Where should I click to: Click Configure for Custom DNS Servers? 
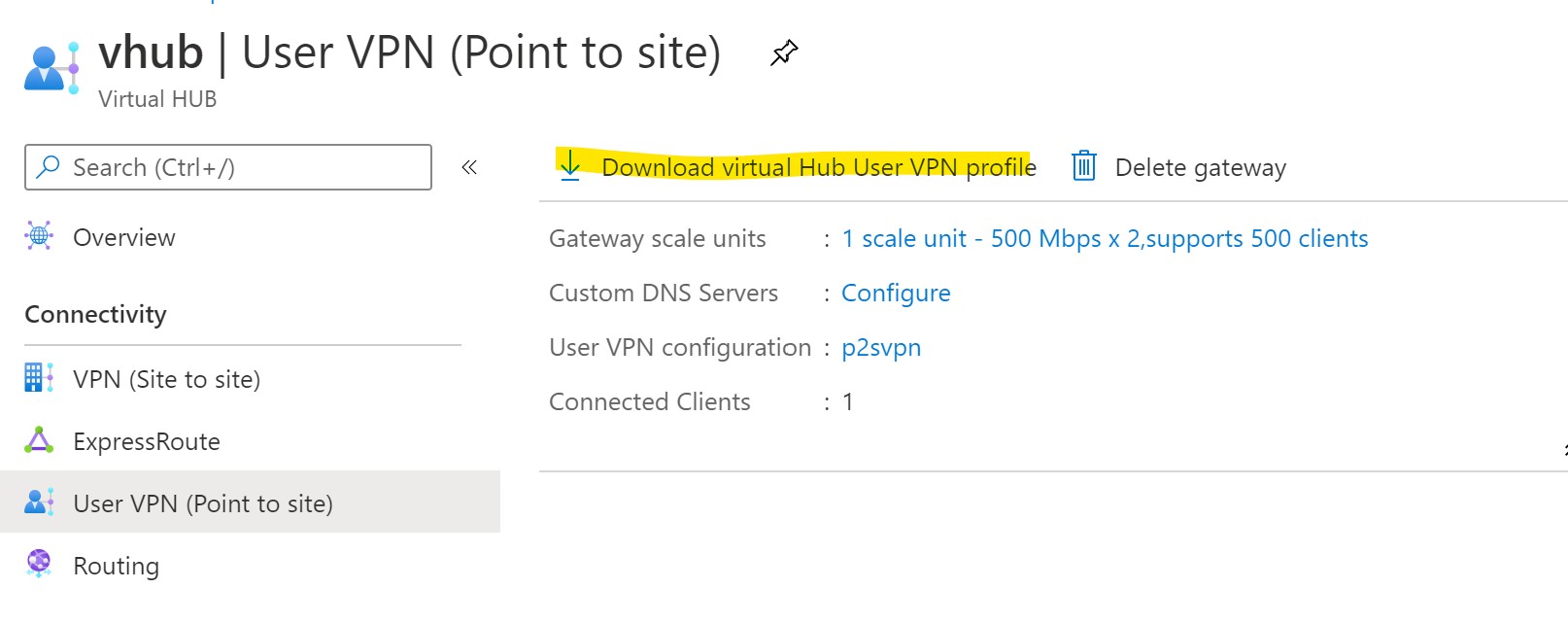896,293
